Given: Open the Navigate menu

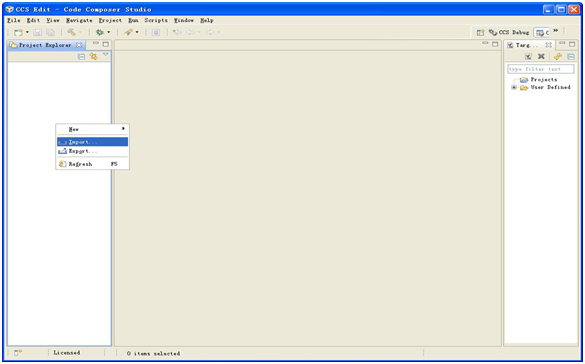Looking at the screenshot, I should coord(79,20).
